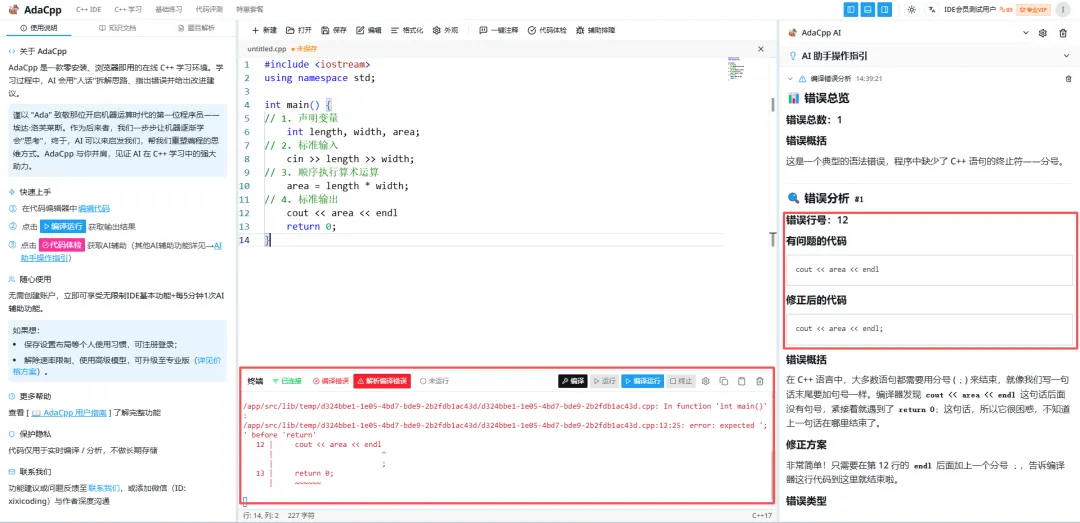Create new file with 新建
1080x523 pixels.
point(264,30)
